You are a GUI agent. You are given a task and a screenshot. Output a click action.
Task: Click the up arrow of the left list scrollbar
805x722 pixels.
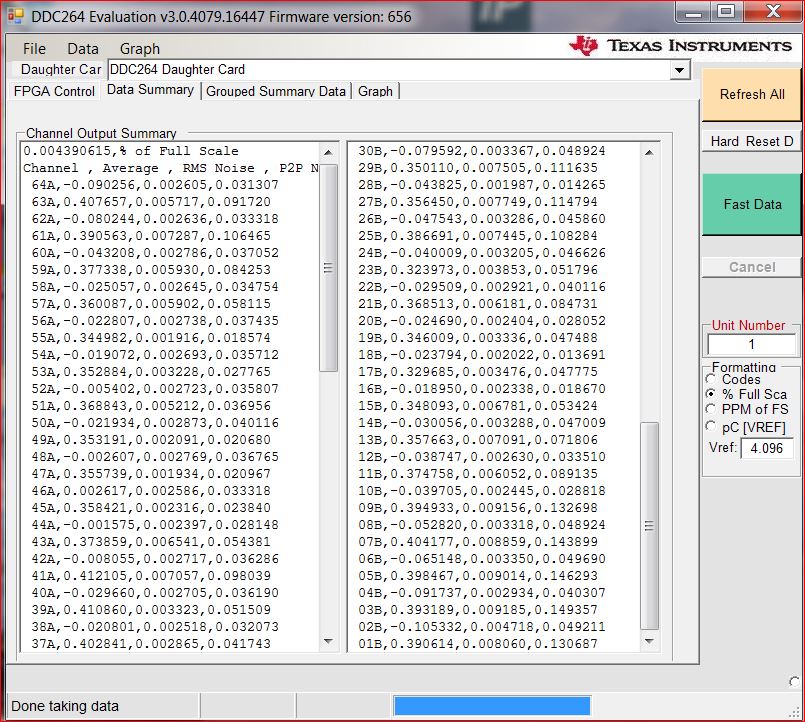(x=328, y=153)
